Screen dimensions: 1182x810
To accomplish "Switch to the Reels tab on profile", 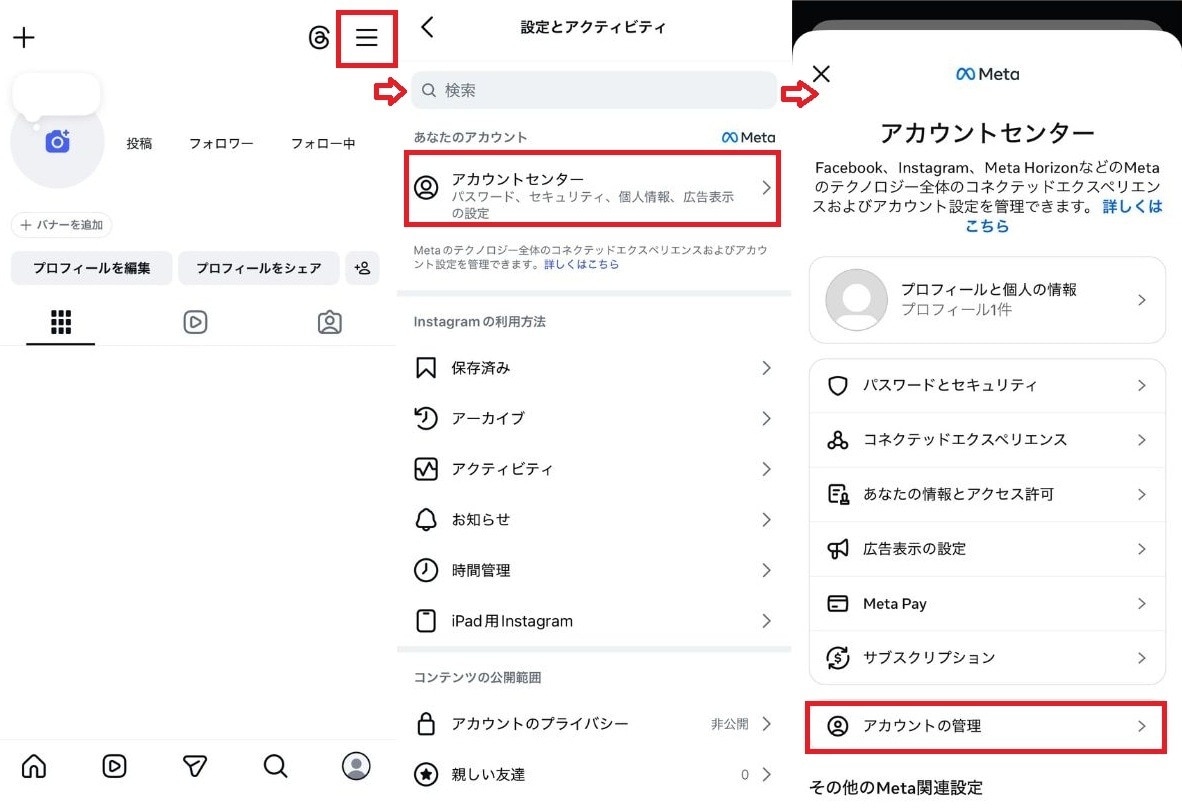I will 195,322.
